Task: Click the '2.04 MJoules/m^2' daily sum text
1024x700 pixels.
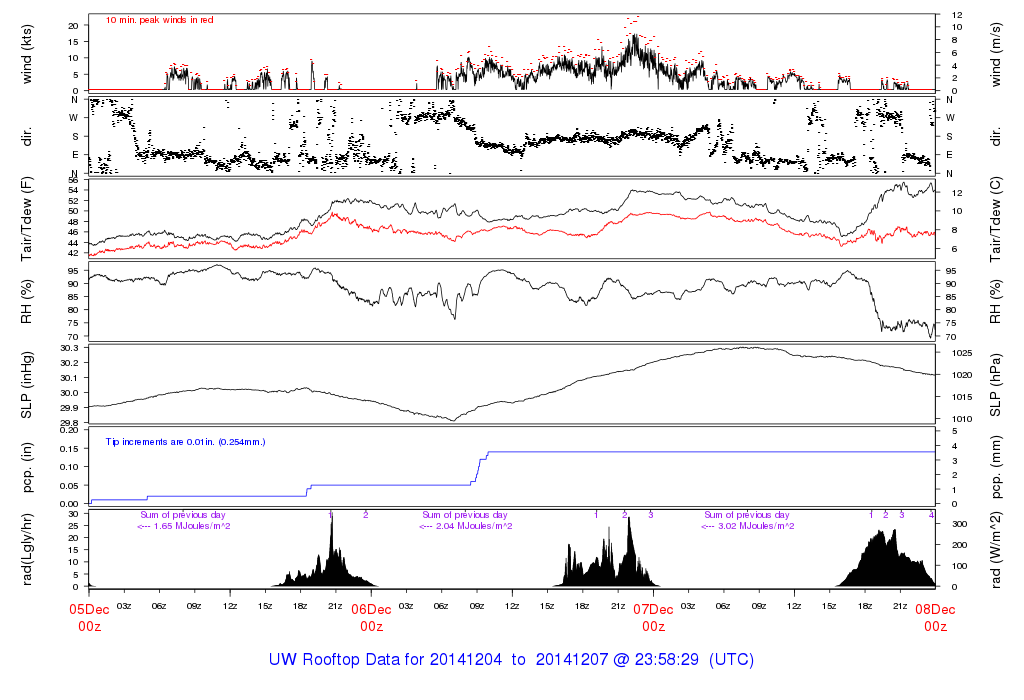Action: tap(474, 526)
